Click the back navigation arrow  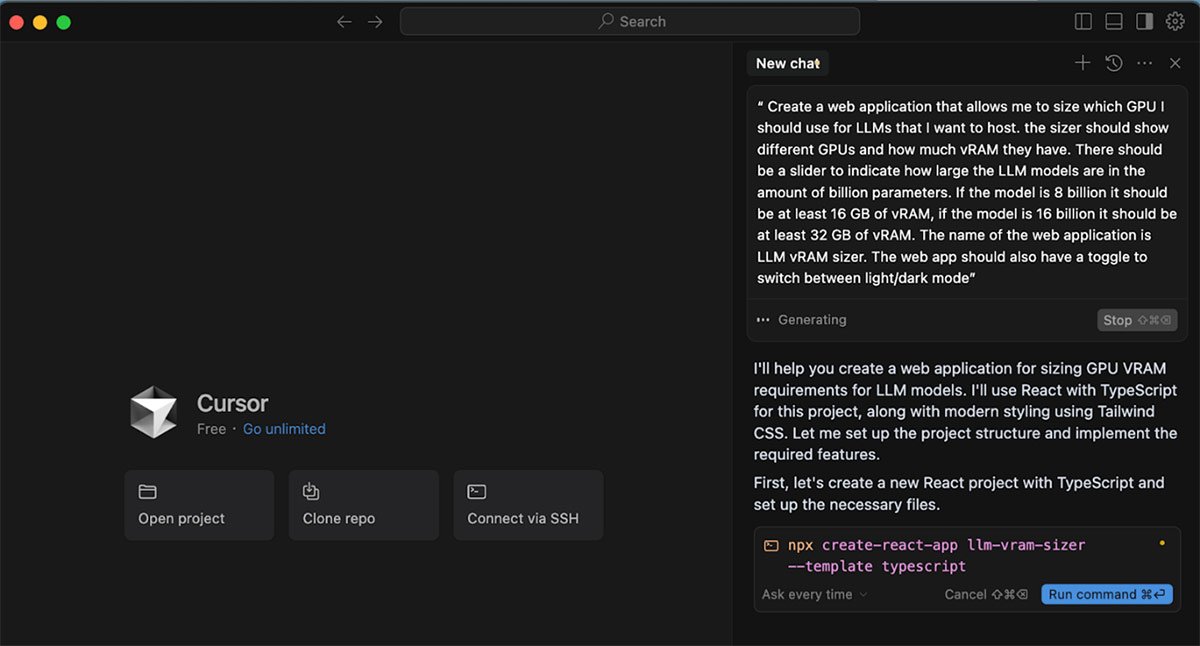[x=344, y=21]
